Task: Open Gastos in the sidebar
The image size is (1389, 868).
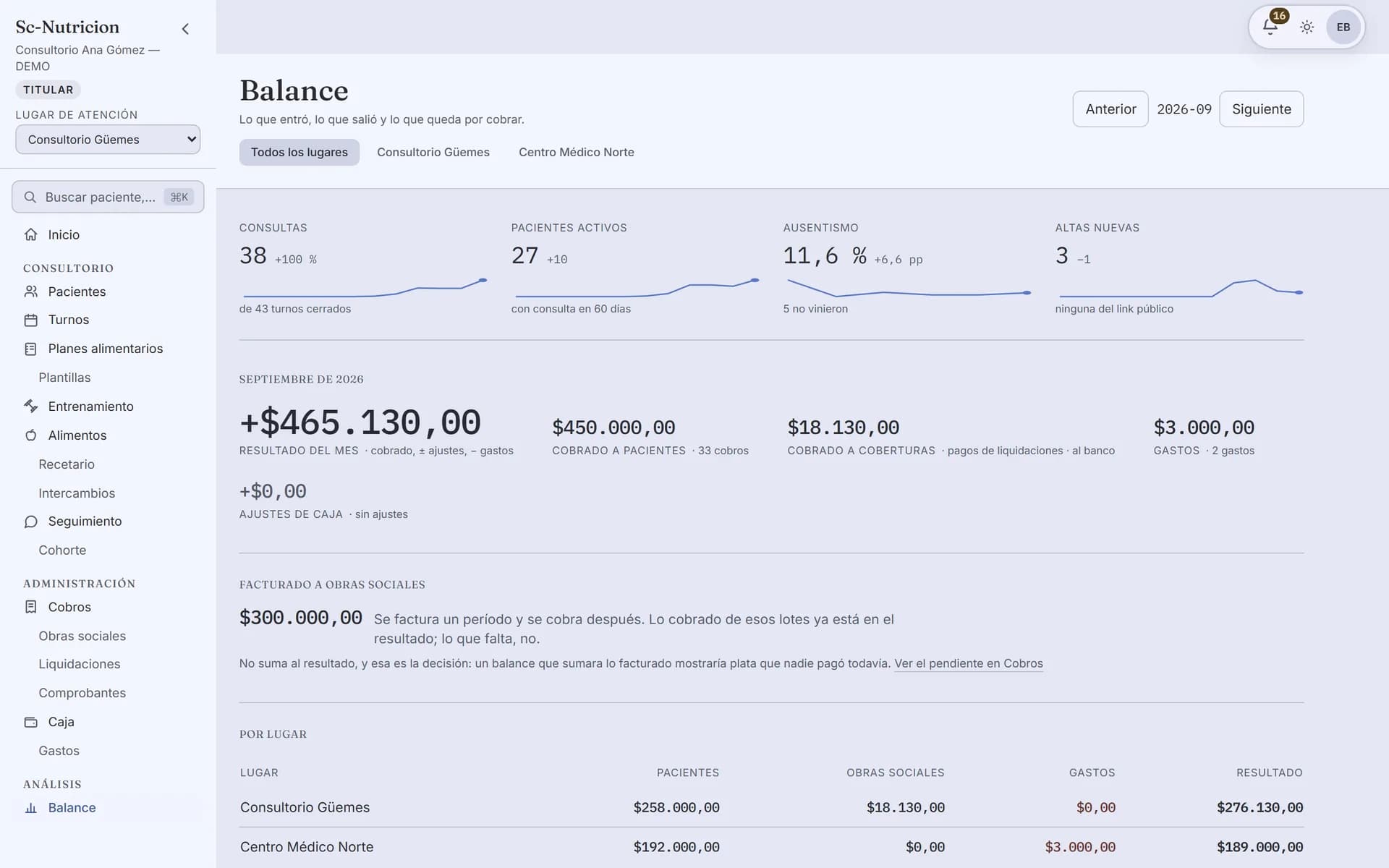Action: [59, 751]
